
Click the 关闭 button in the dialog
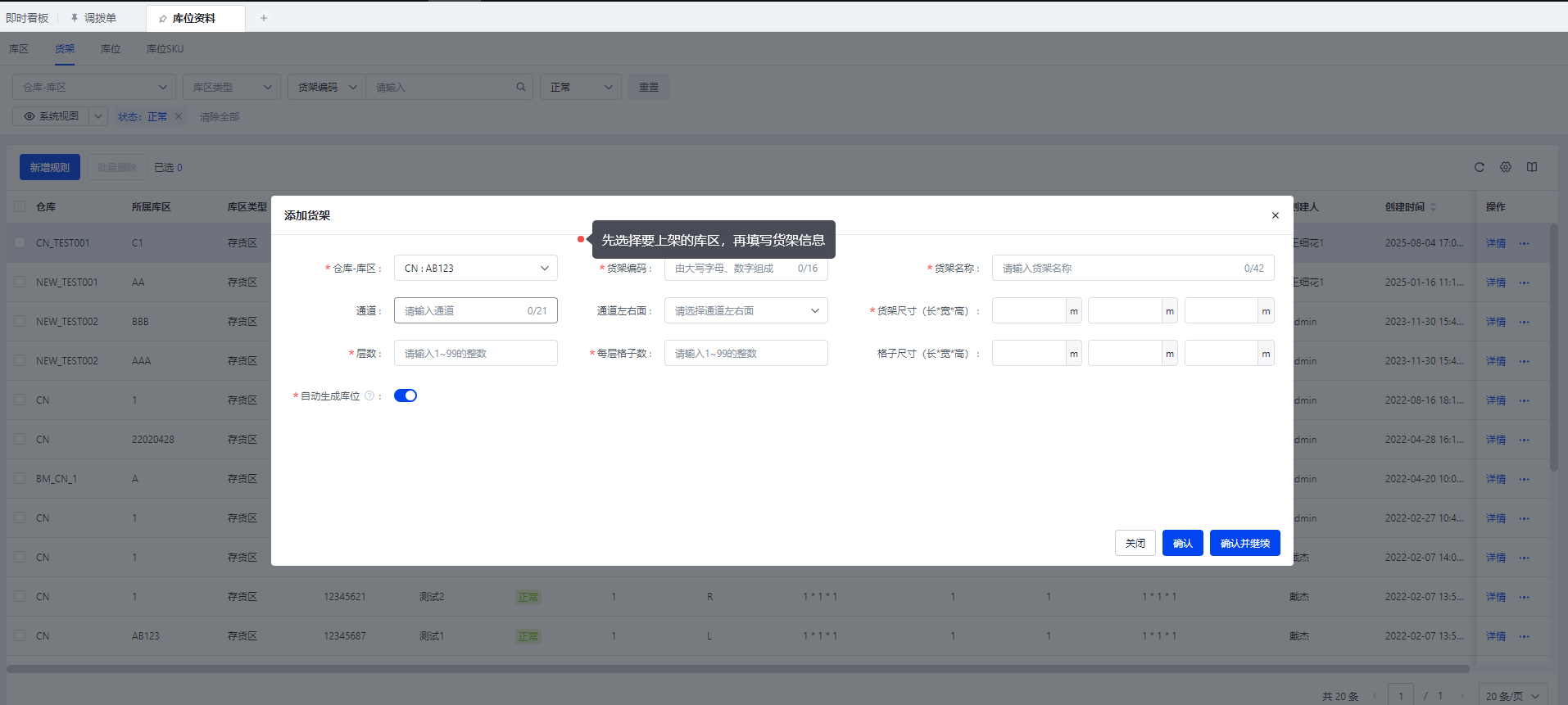tap(1135, 543)
